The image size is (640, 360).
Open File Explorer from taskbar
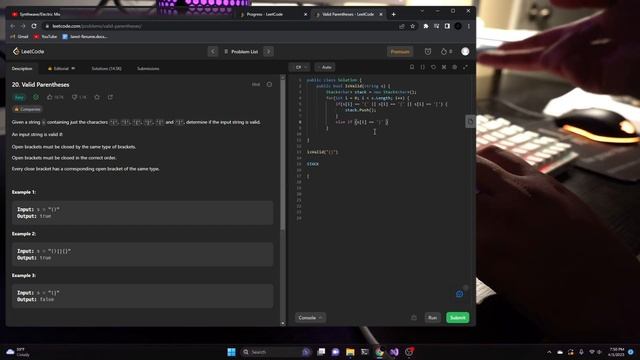(x=350, y=352)
